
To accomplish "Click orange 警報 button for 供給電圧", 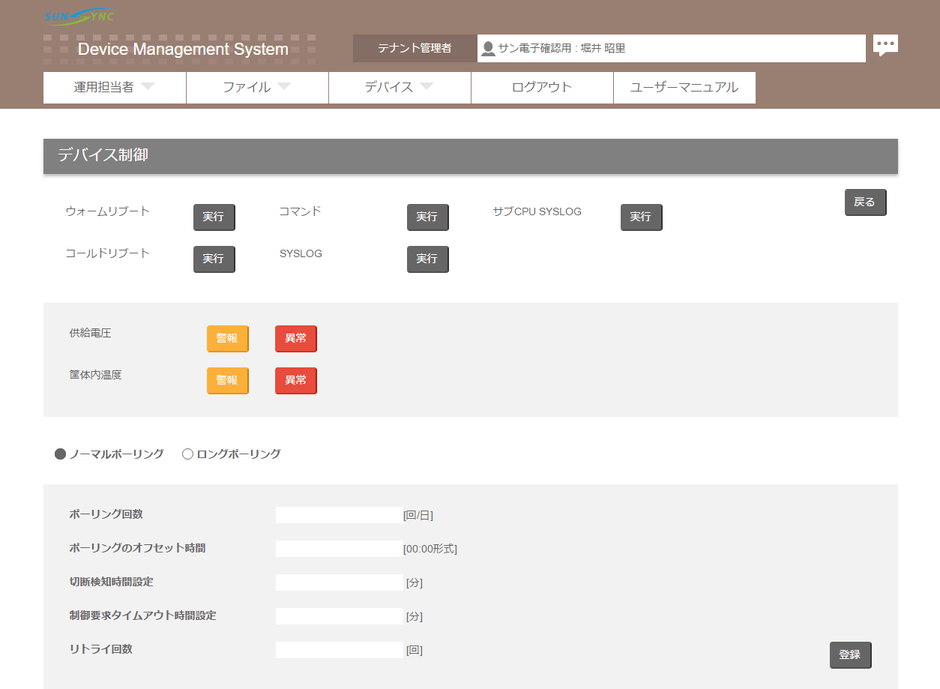I will [227, 339].
